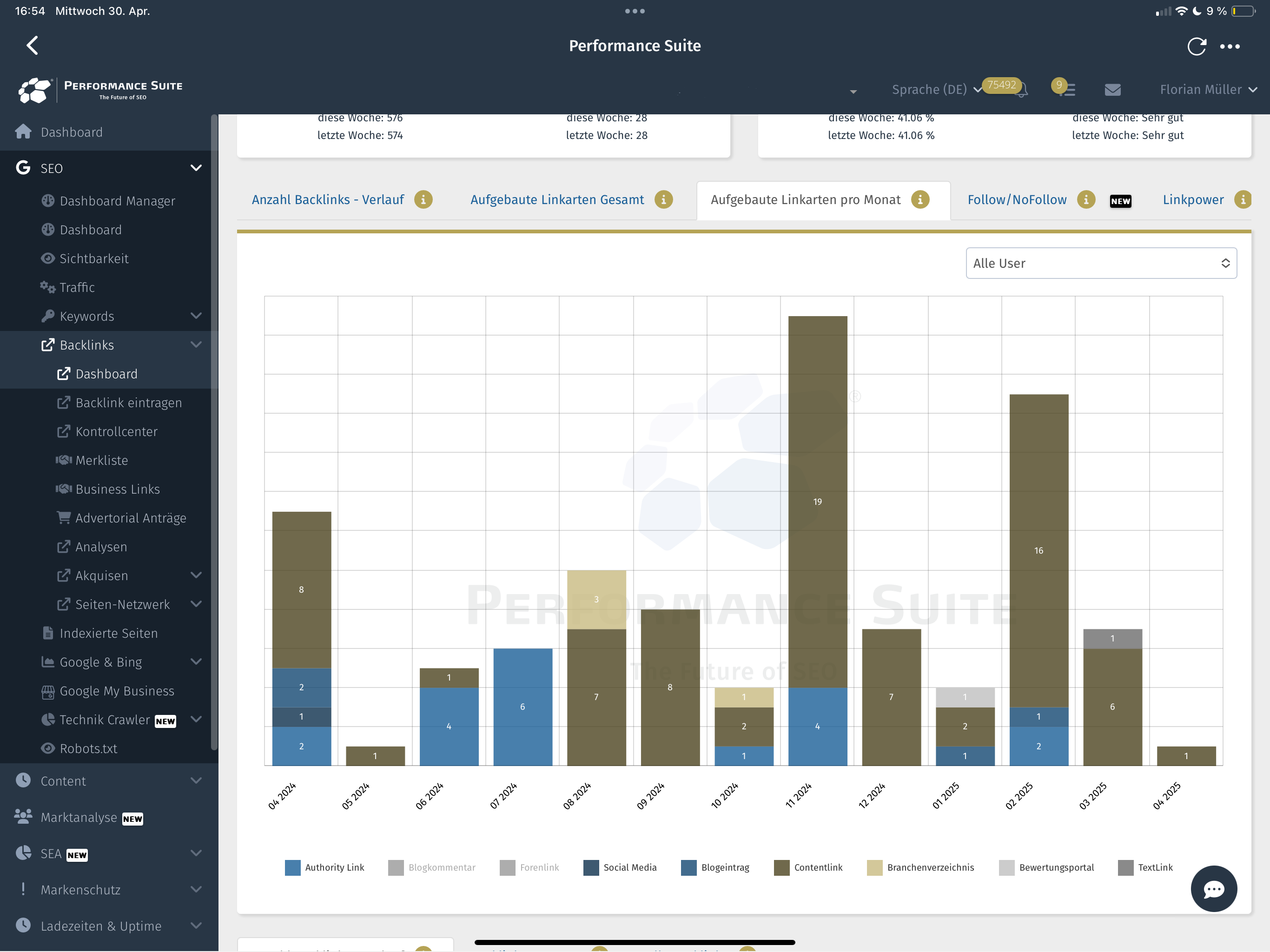Viewport: 1270px width, 952px height.
Task: Collapse the Backlinks submenu chevron
Action: click(x=196, y=344)
